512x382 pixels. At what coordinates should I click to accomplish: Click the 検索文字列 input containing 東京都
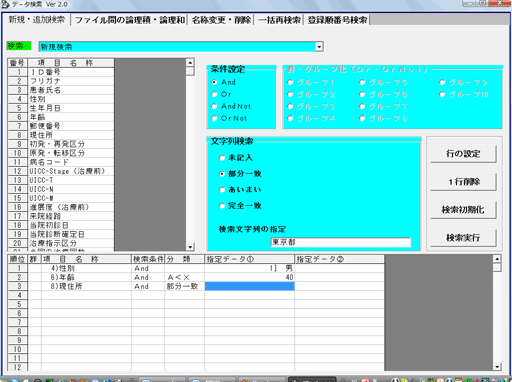341,242
